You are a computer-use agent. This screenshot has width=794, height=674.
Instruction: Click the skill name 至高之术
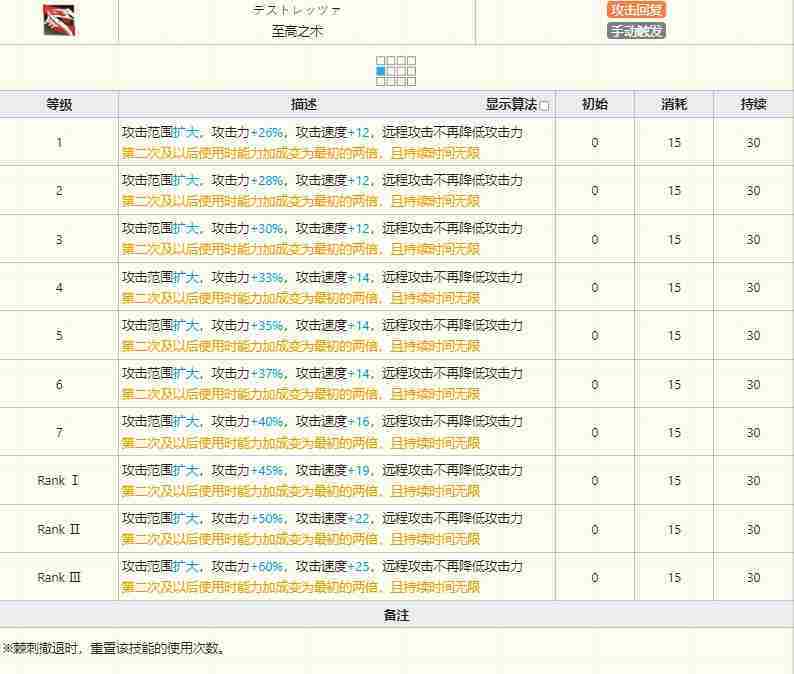(297, 31)
